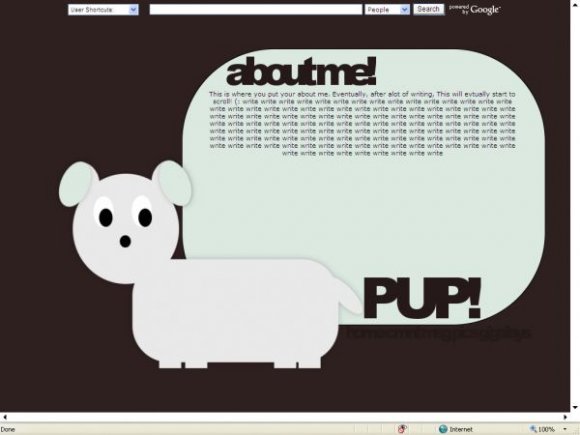Click the powered by Google logo
Viewport: 580px width, 435px height.
(475, 10)
